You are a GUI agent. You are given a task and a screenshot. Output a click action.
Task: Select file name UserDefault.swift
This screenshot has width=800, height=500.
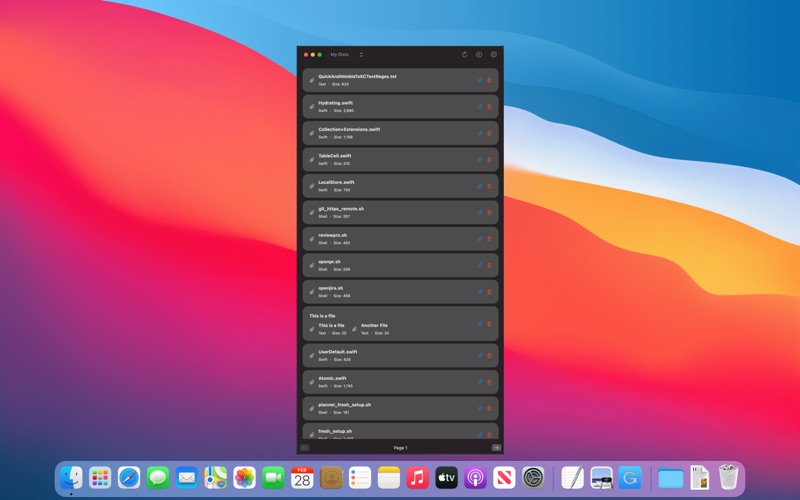tap(338, 352)
